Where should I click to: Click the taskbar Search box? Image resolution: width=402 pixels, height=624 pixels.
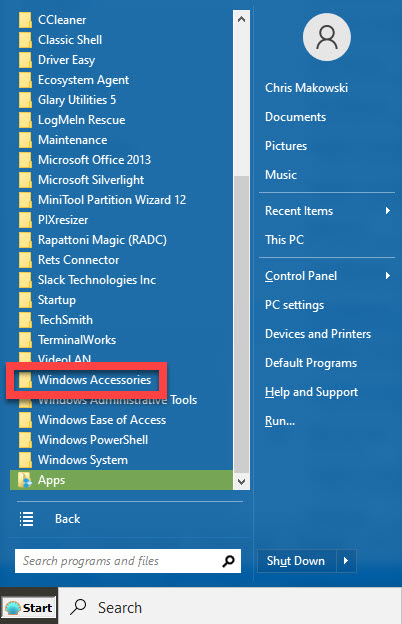coord(231,607)
